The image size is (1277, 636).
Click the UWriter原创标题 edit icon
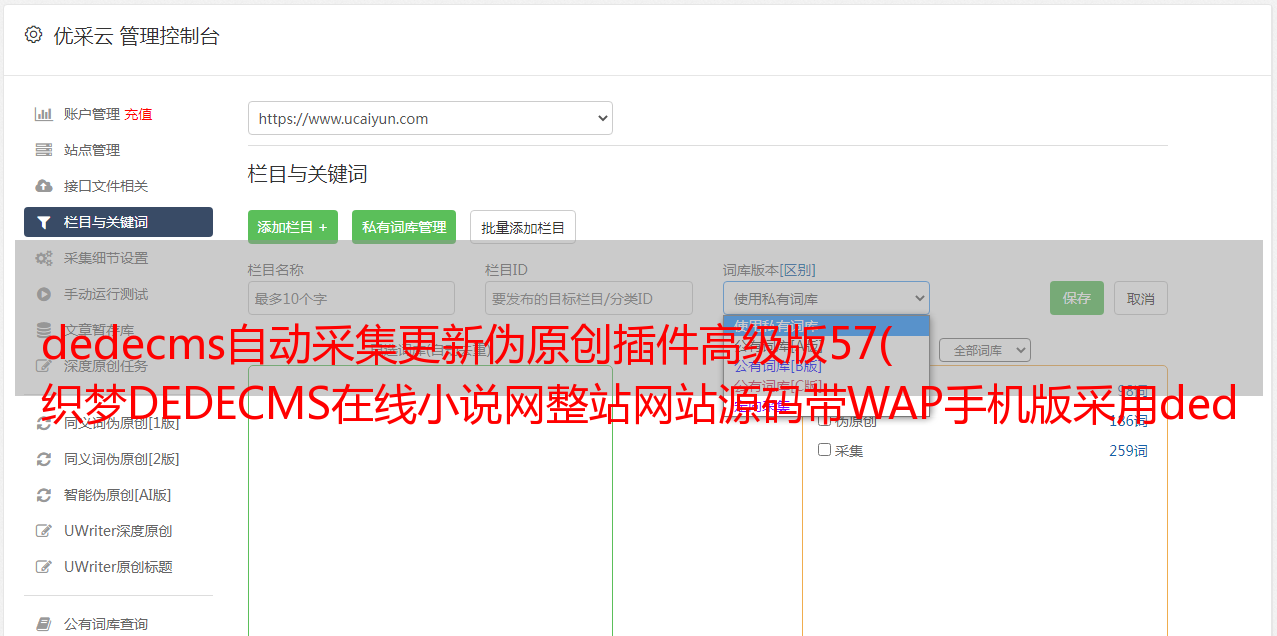pyautogui.click(x=43, y=567)
